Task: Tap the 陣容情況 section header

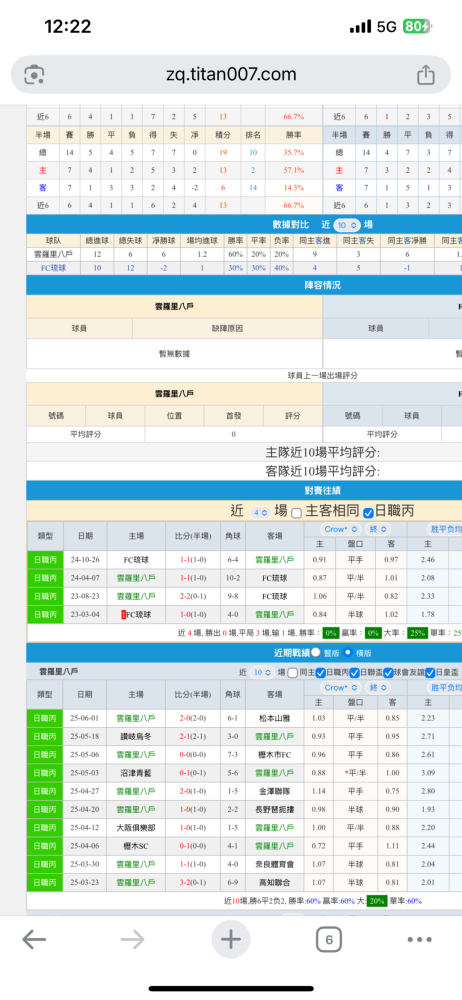Action: 323,284
